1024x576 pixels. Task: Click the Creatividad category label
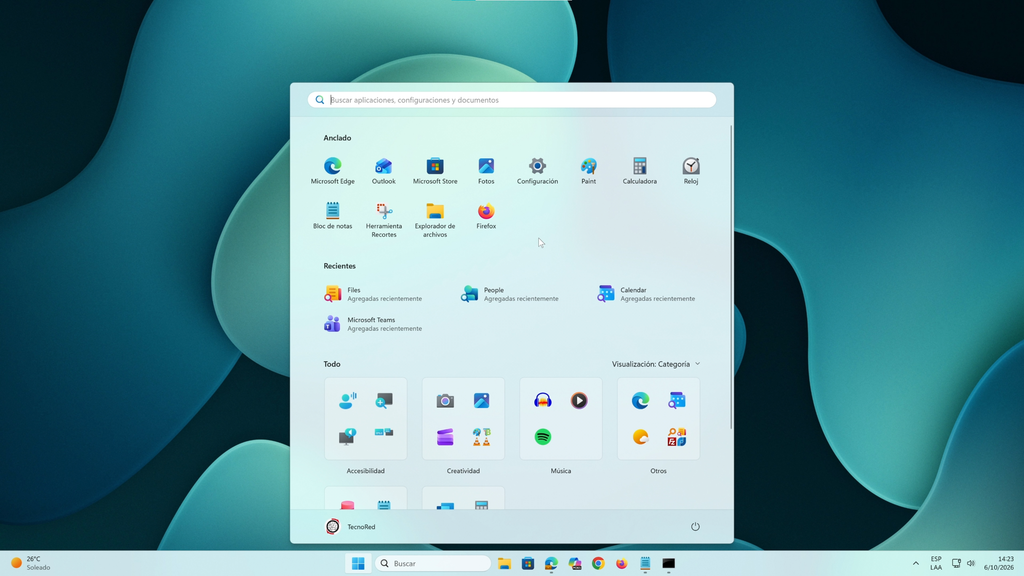[463, 471]
